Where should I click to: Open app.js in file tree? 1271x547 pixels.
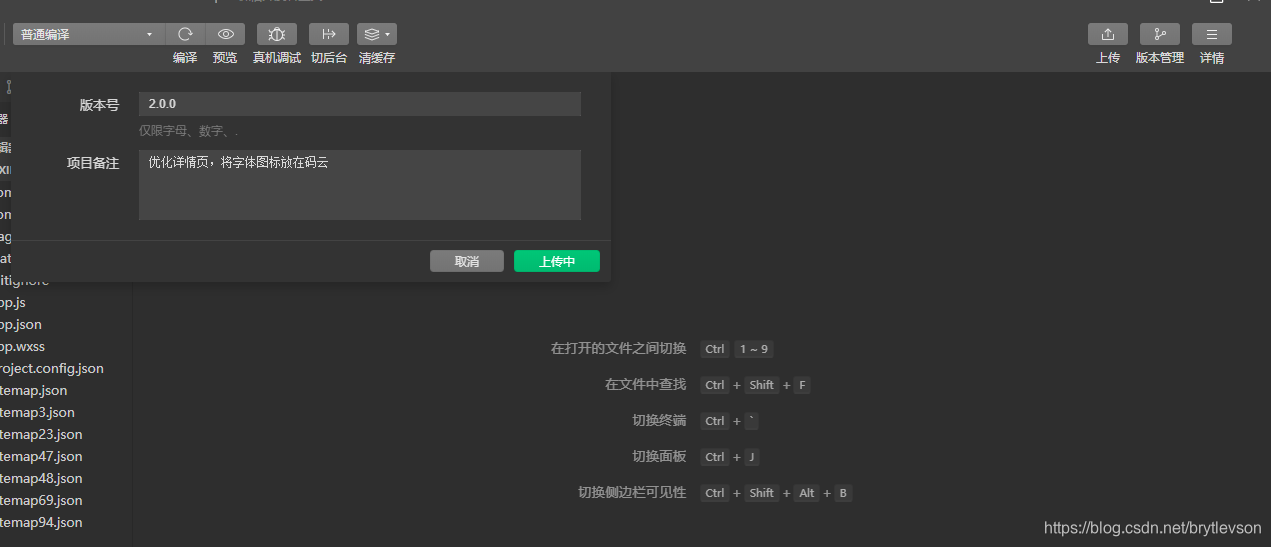click(x=14, y=302)
